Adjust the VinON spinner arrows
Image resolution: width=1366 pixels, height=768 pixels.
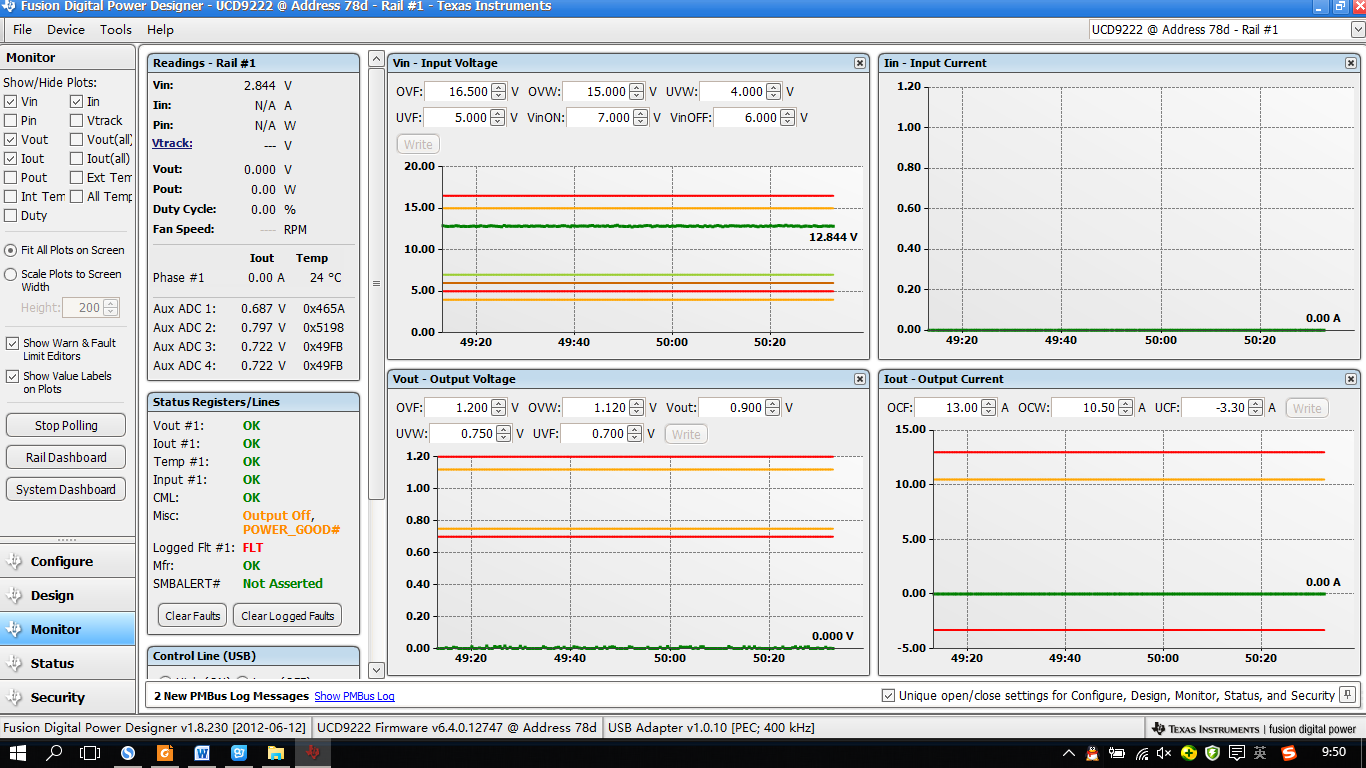tap(641, 118)
